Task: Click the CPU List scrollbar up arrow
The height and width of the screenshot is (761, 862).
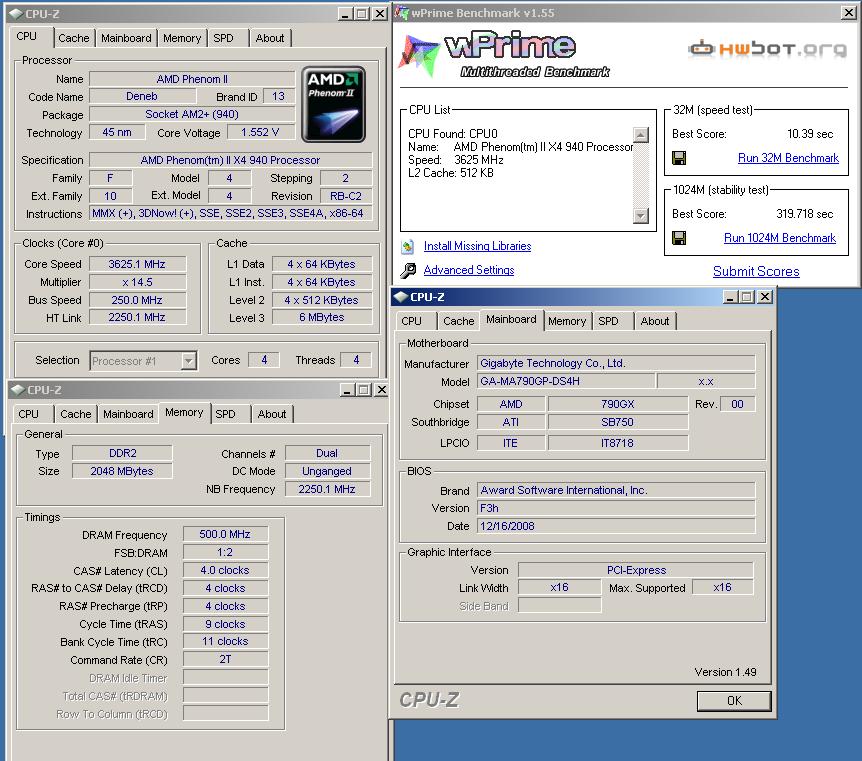Action: tap(640, 135)
